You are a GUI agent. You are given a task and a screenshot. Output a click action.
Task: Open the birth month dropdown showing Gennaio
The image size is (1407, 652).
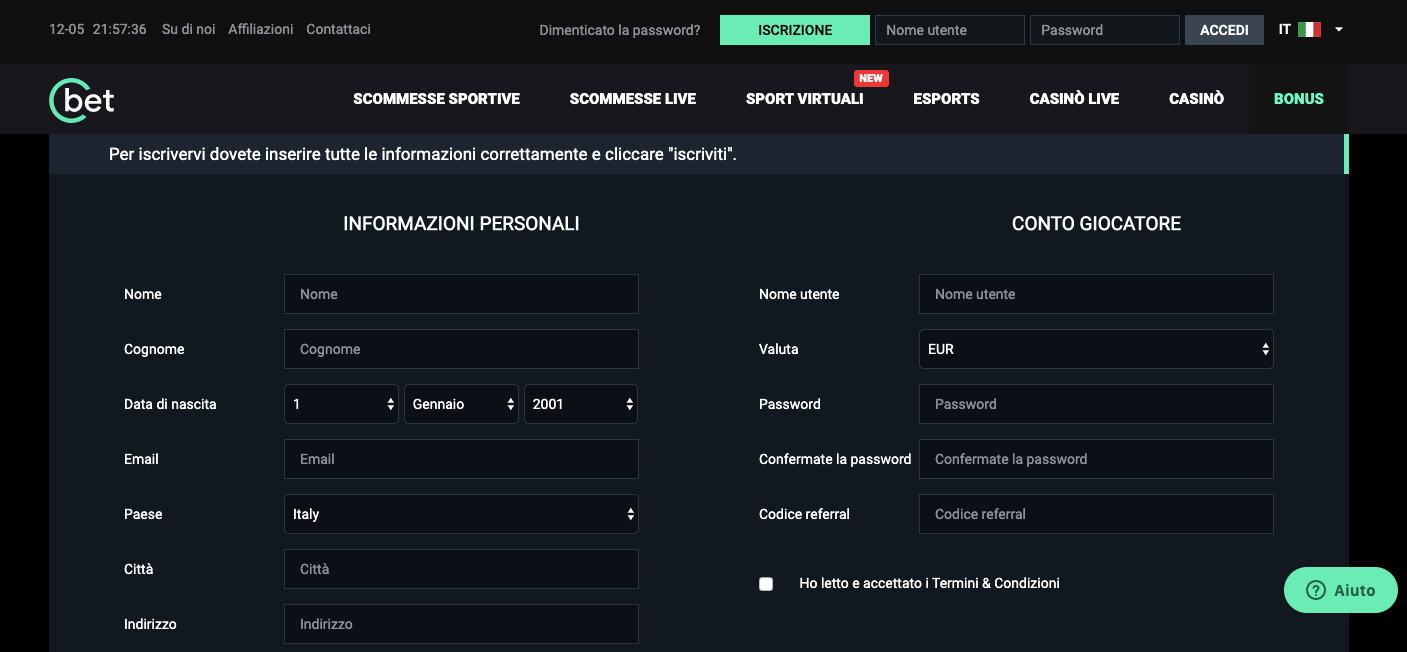pyautogui.click(x=461, y=404)
